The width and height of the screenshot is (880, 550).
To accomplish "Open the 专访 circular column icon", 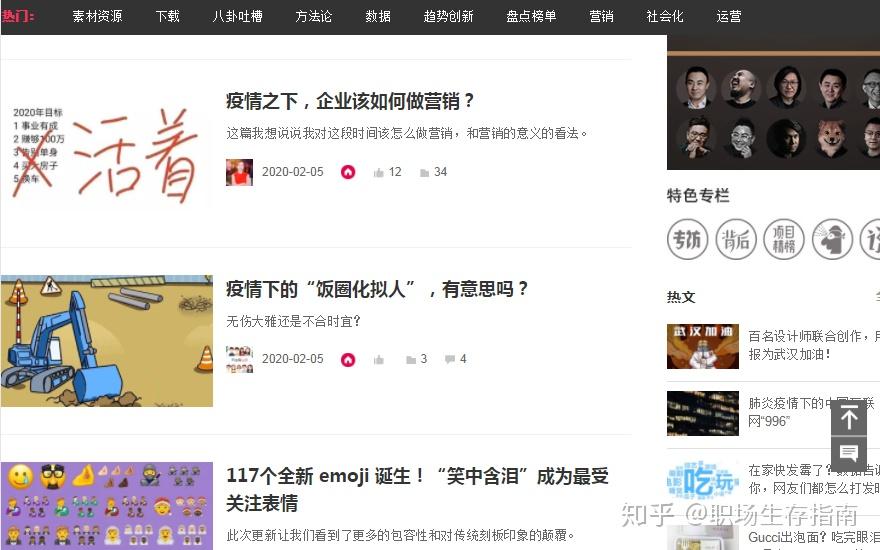I will 688,239.
